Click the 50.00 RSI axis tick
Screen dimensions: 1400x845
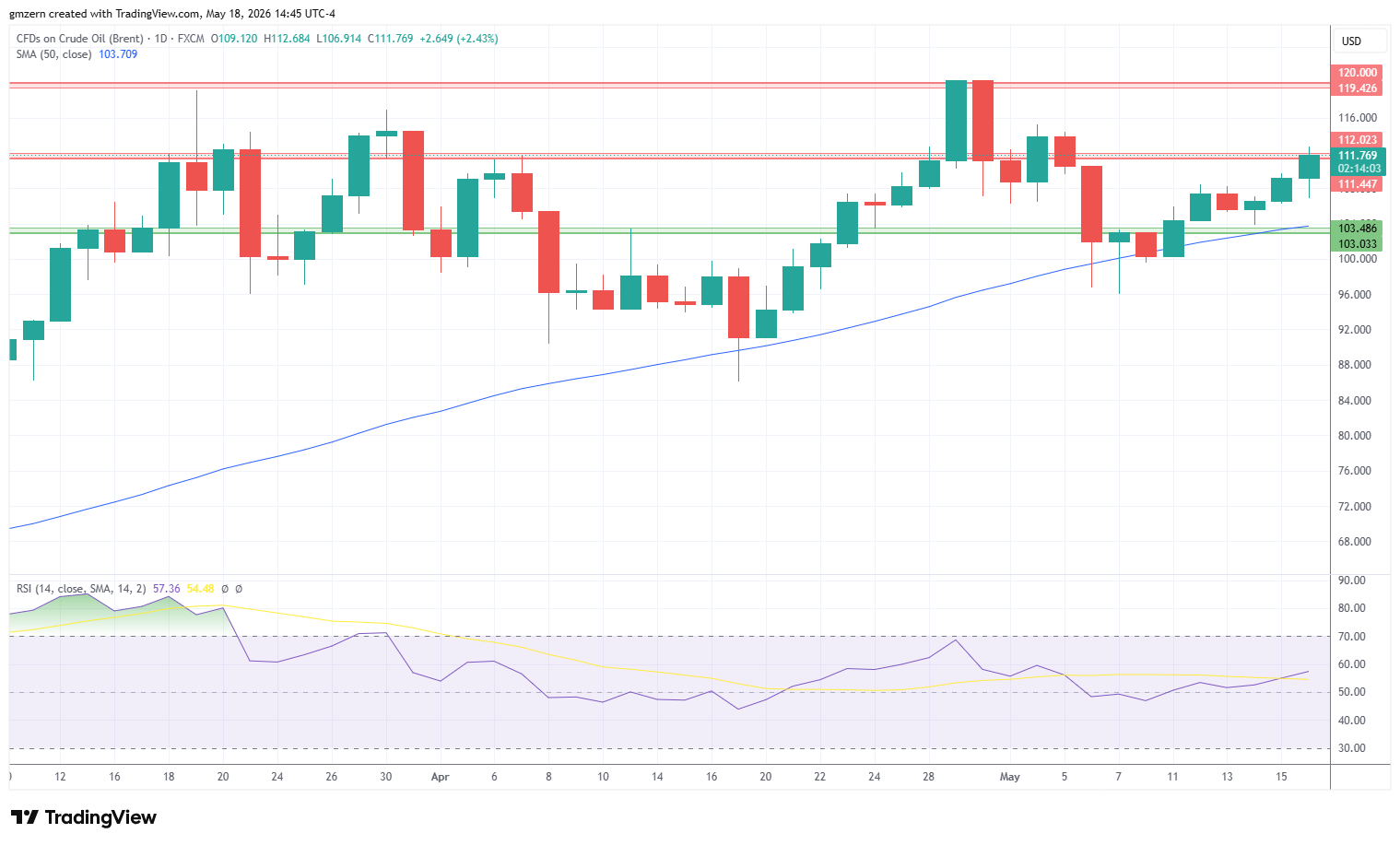[x=1352, y=692]
